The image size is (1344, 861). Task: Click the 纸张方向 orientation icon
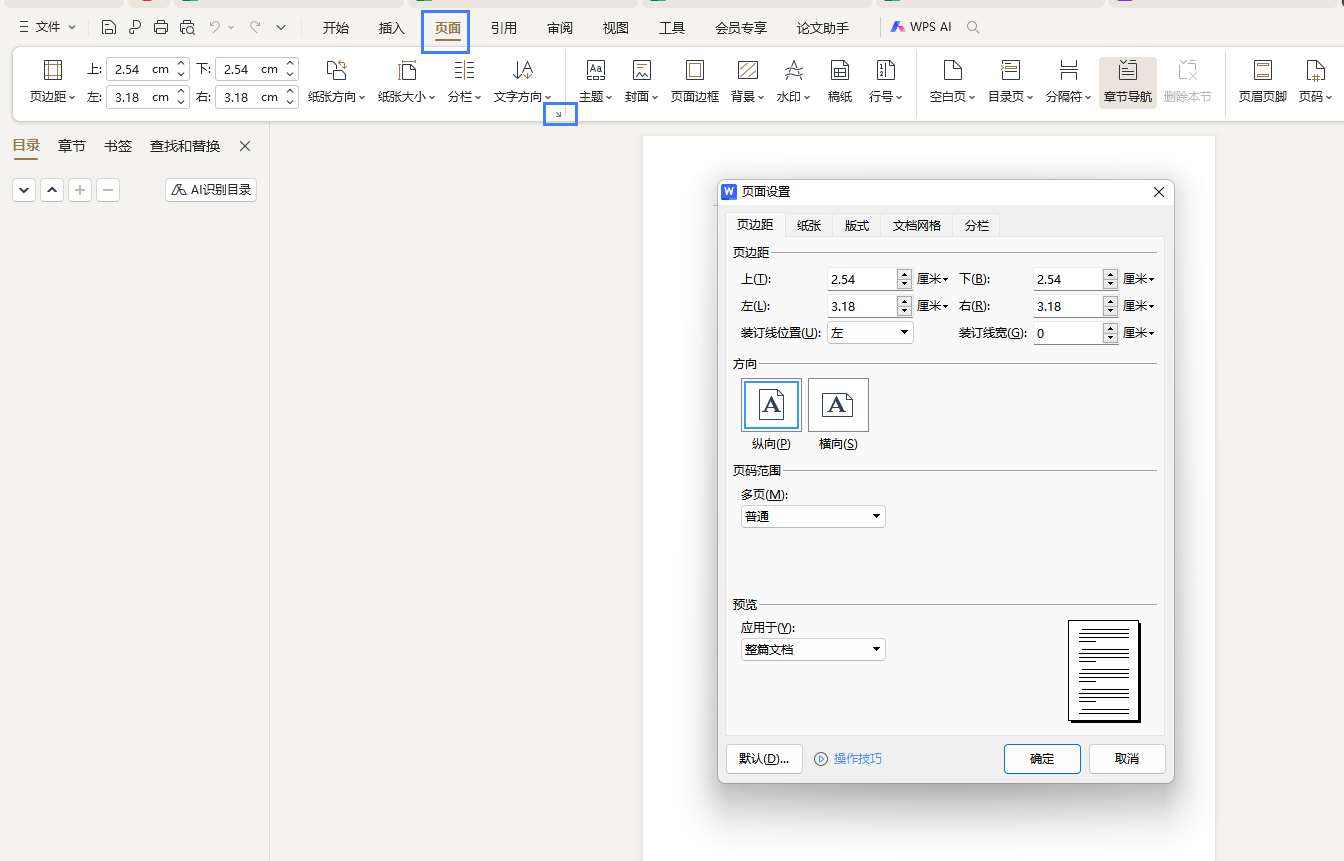336,70
